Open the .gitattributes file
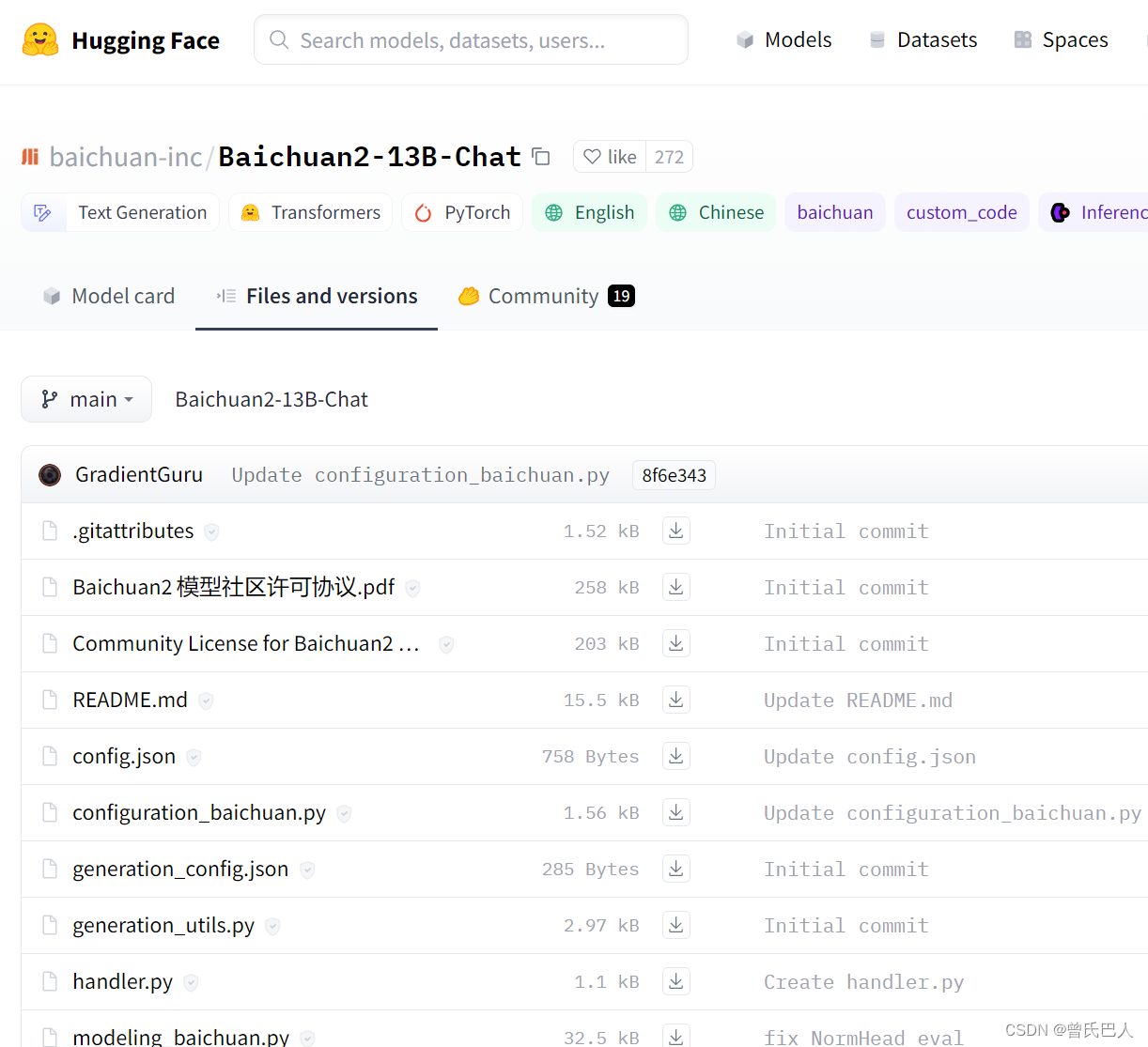The image size is (1148, 1047). (x=133, y=531)
